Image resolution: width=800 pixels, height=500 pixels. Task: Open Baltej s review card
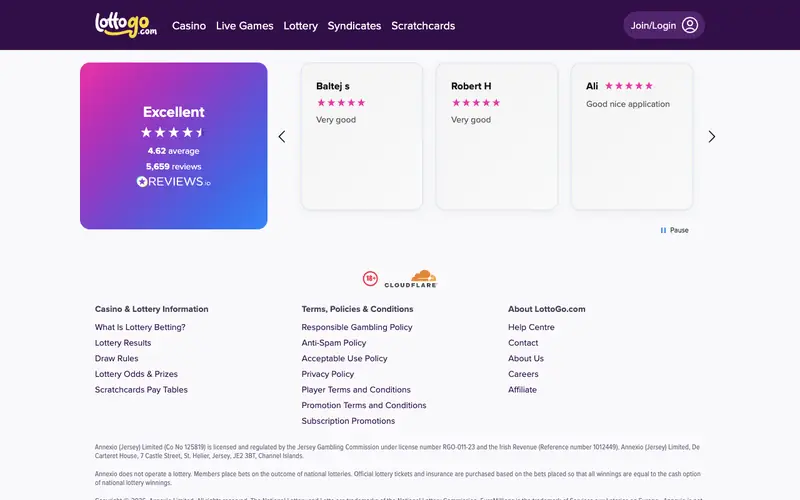(362, 136)
